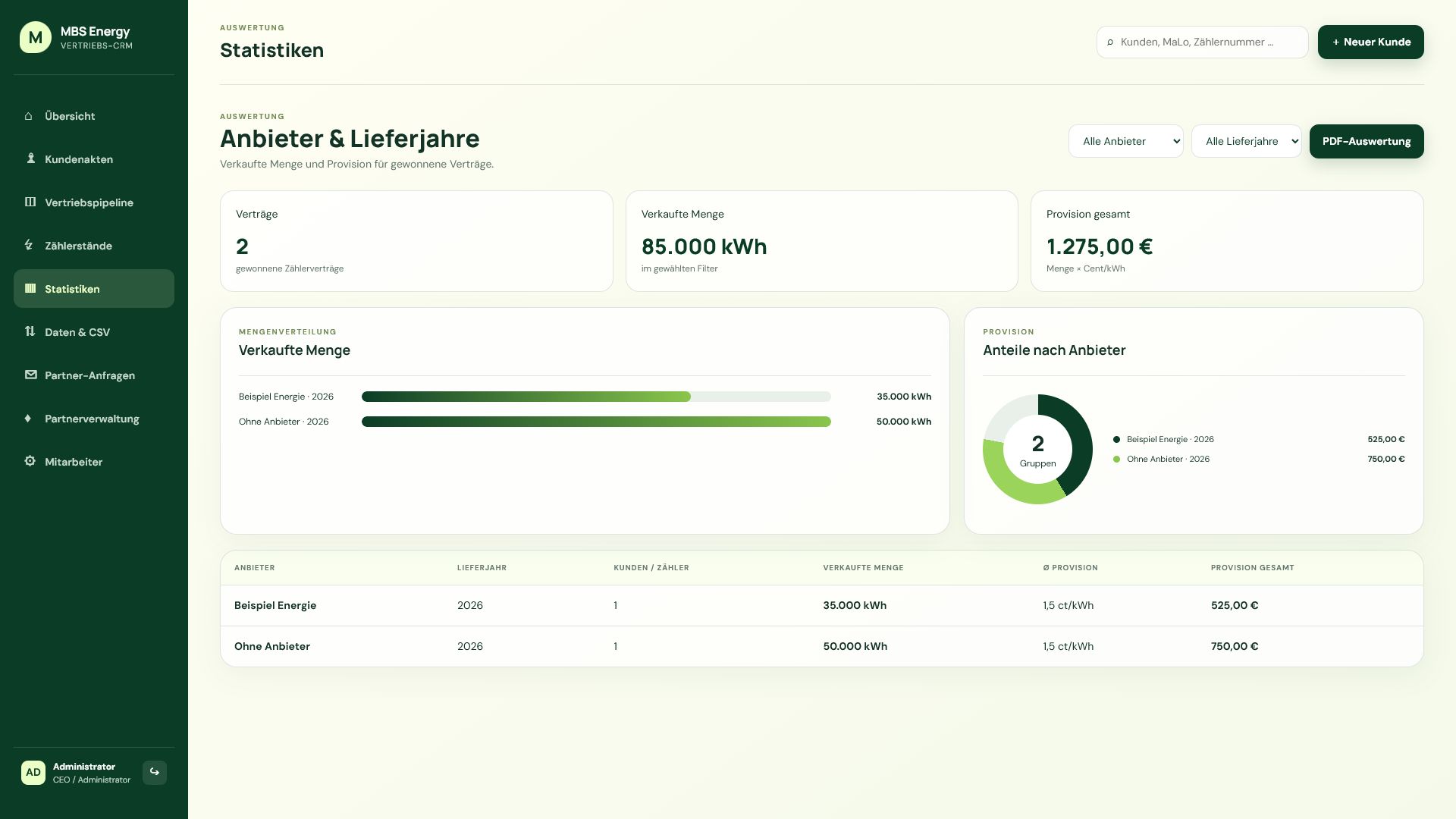Click the Ohne Anbieter · 2026 legend label
Viewport: 1456px width, 819px height.
pos(1168,460)
